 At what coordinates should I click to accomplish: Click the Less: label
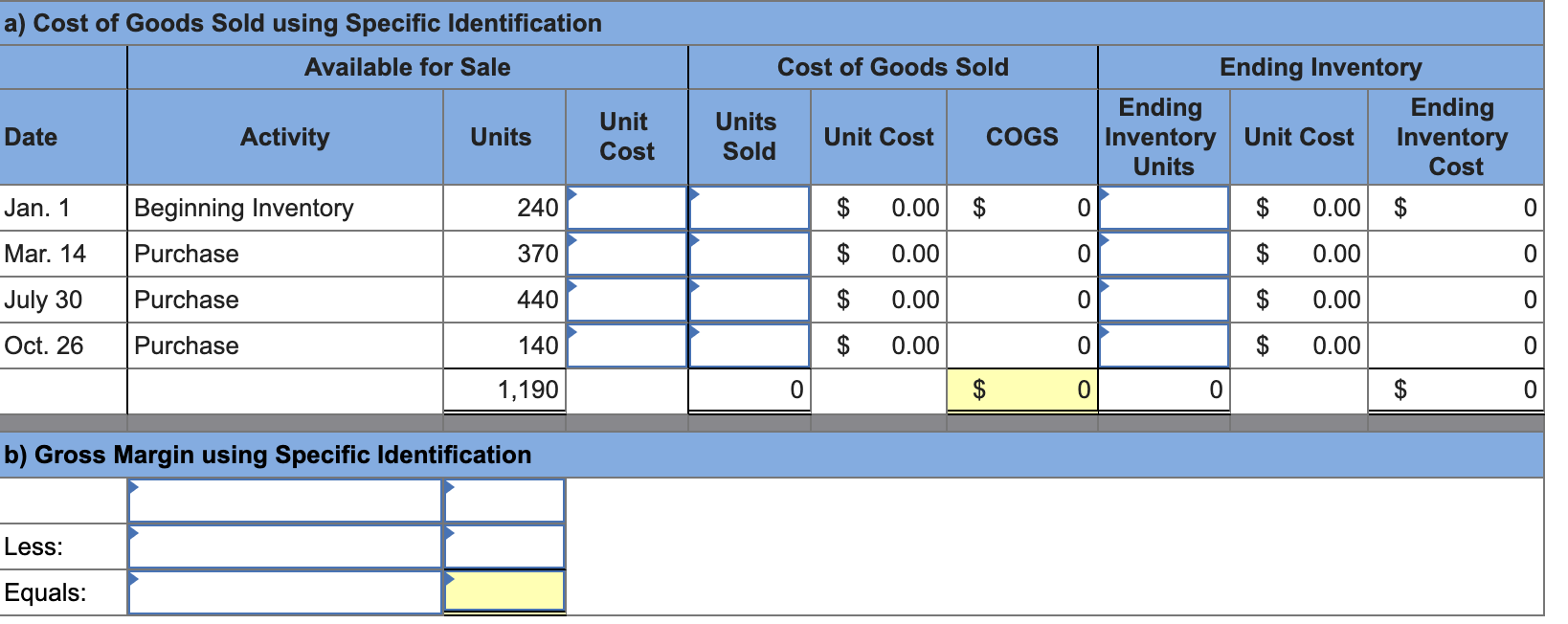tap(34, 546)
